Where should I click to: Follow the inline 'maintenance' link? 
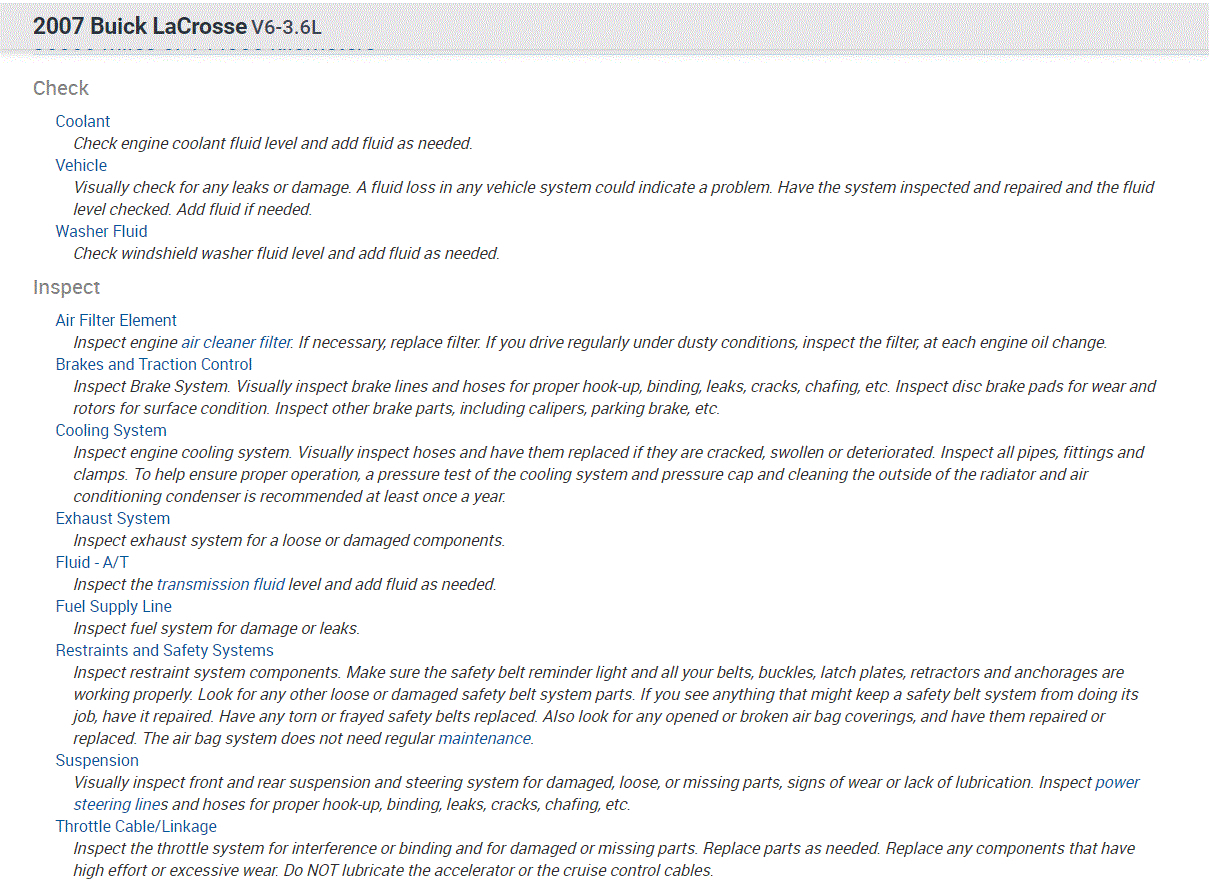click(484, 738)
